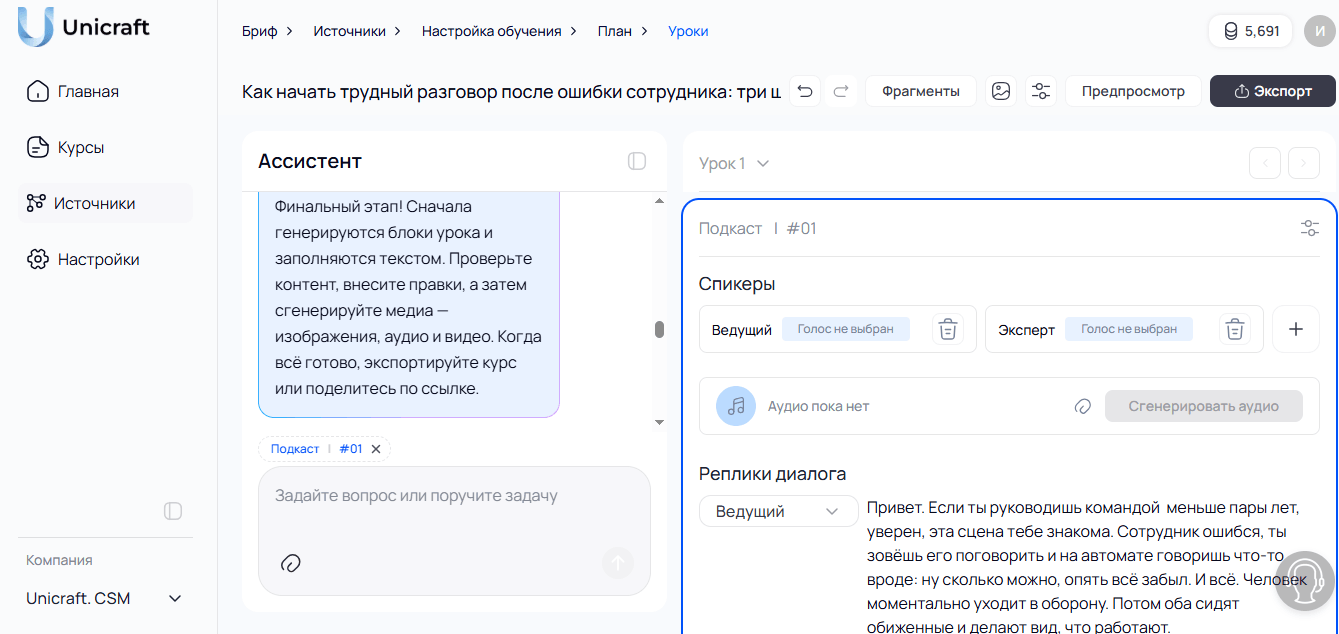The image size is (1339, 634).
Task: Go to Курсы in the sidebar
Action: (x=65, y=147)
